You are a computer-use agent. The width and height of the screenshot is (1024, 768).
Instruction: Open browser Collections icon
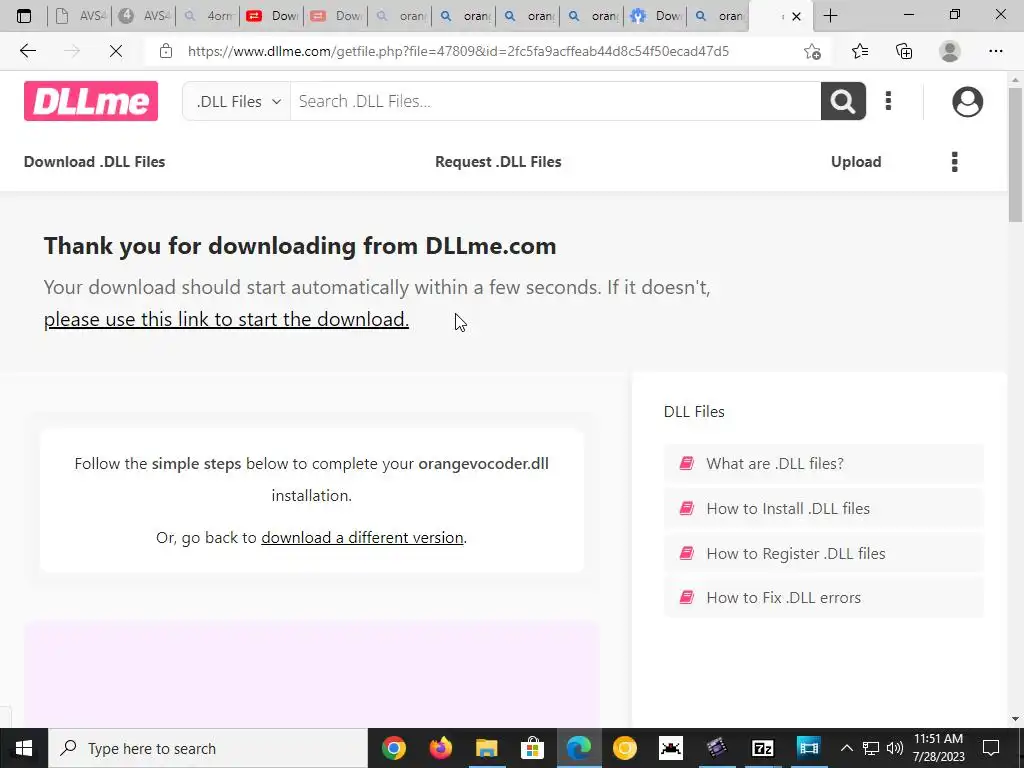[904, 51]
